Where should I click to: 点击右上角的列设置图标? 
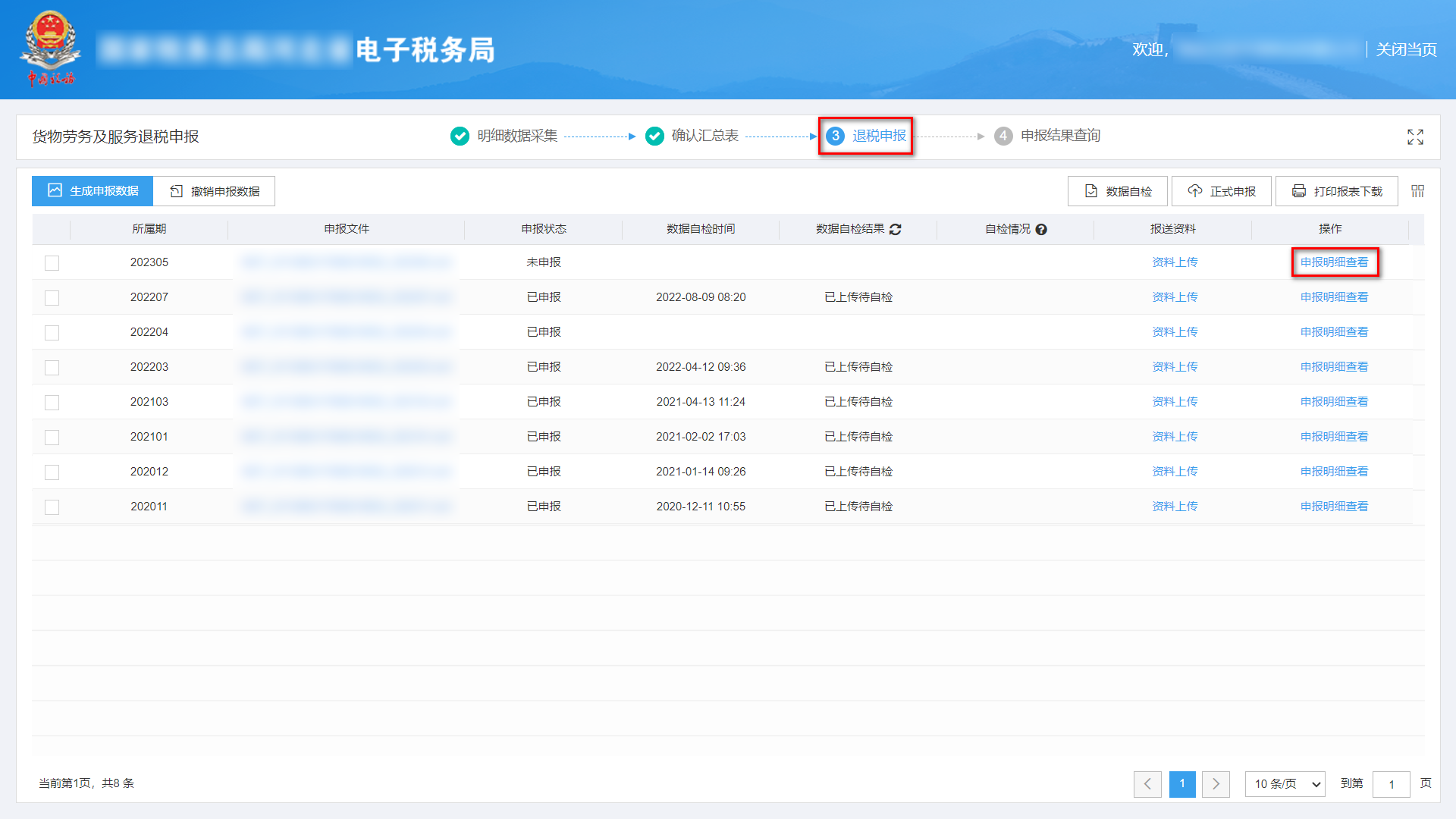1417,191
